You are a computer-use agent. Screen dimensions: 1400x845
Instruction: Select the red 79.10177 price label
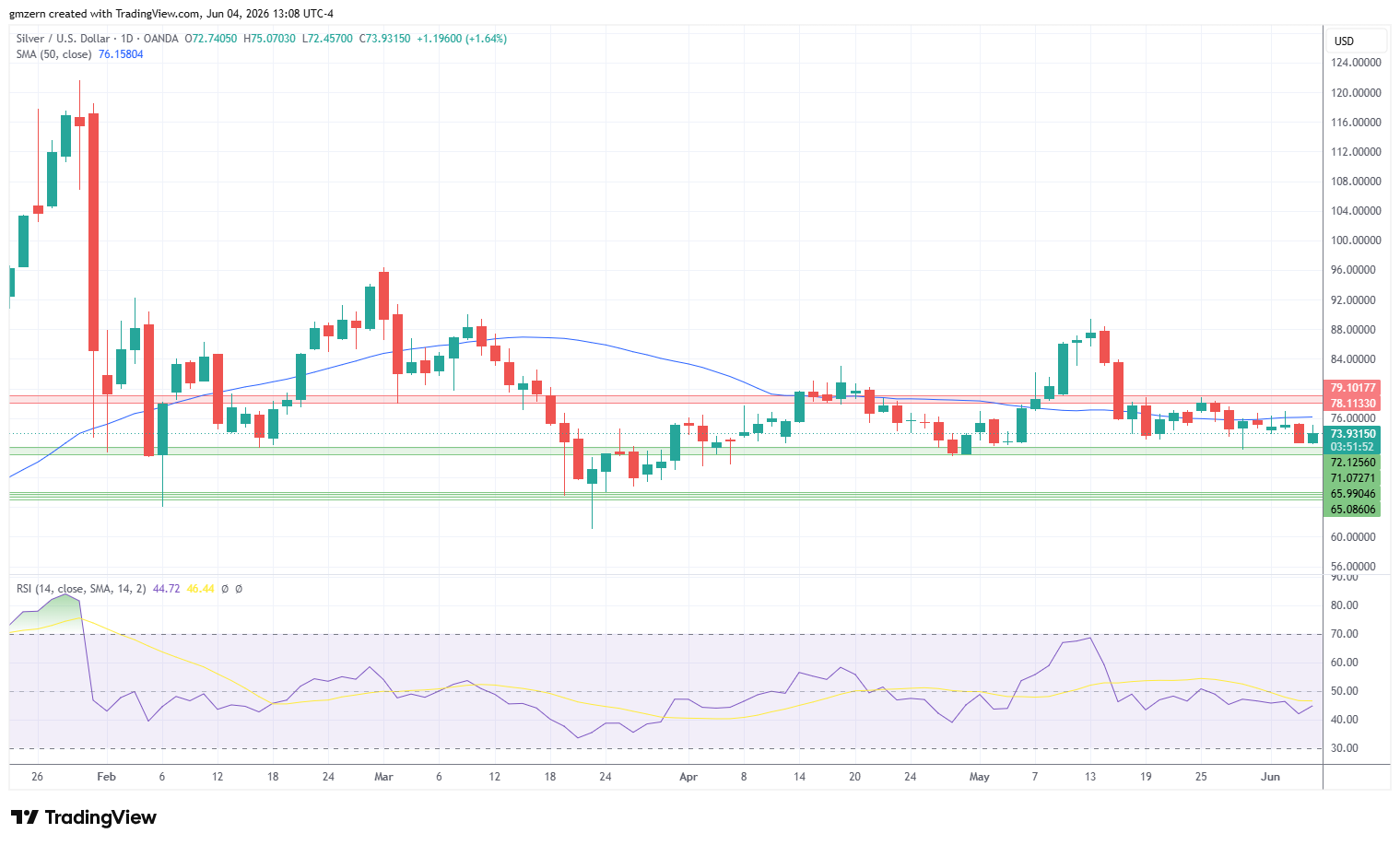[x=1352, y=388]
